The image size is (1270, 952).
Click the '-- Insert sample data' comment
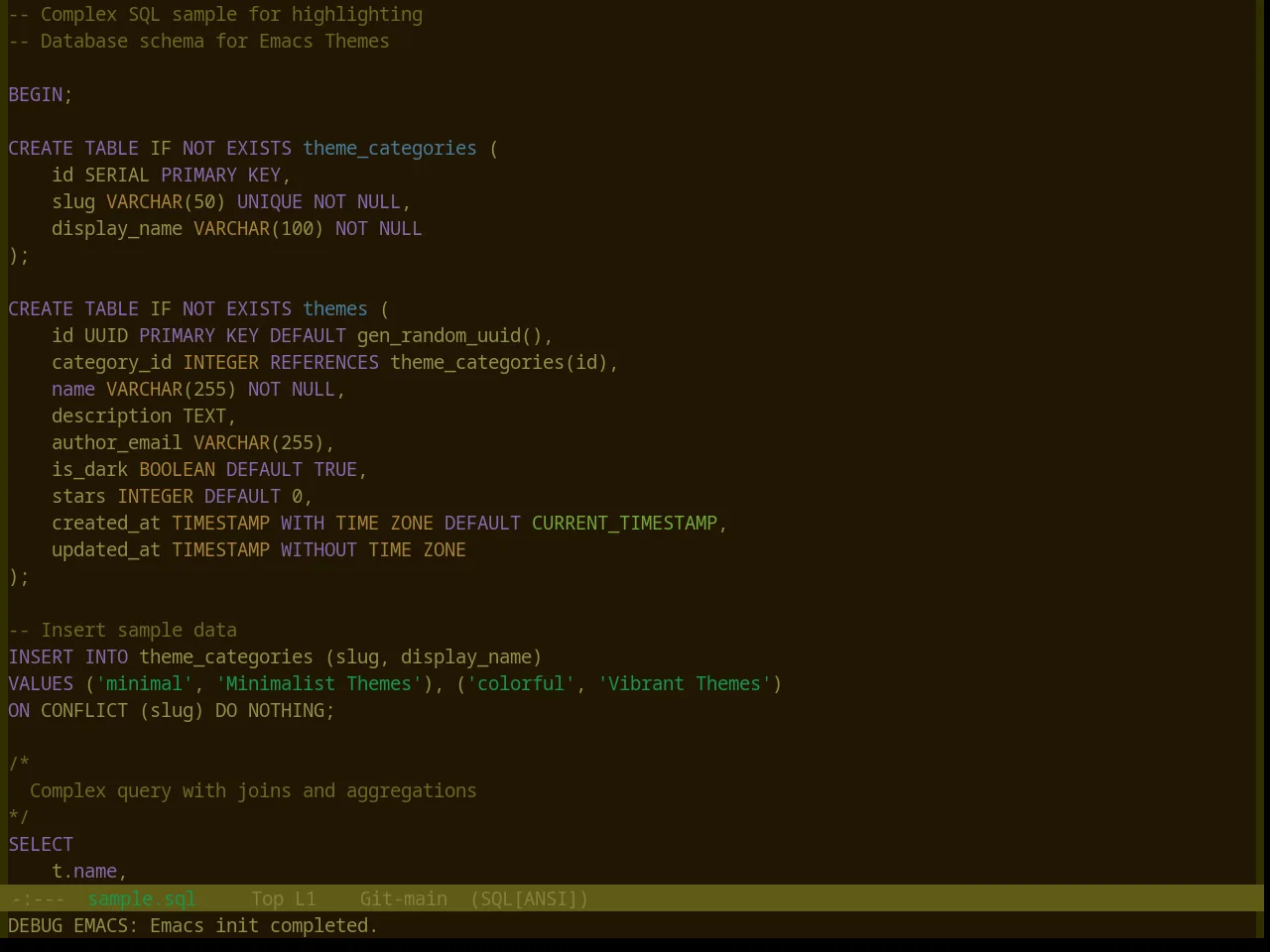click(123, 630)
